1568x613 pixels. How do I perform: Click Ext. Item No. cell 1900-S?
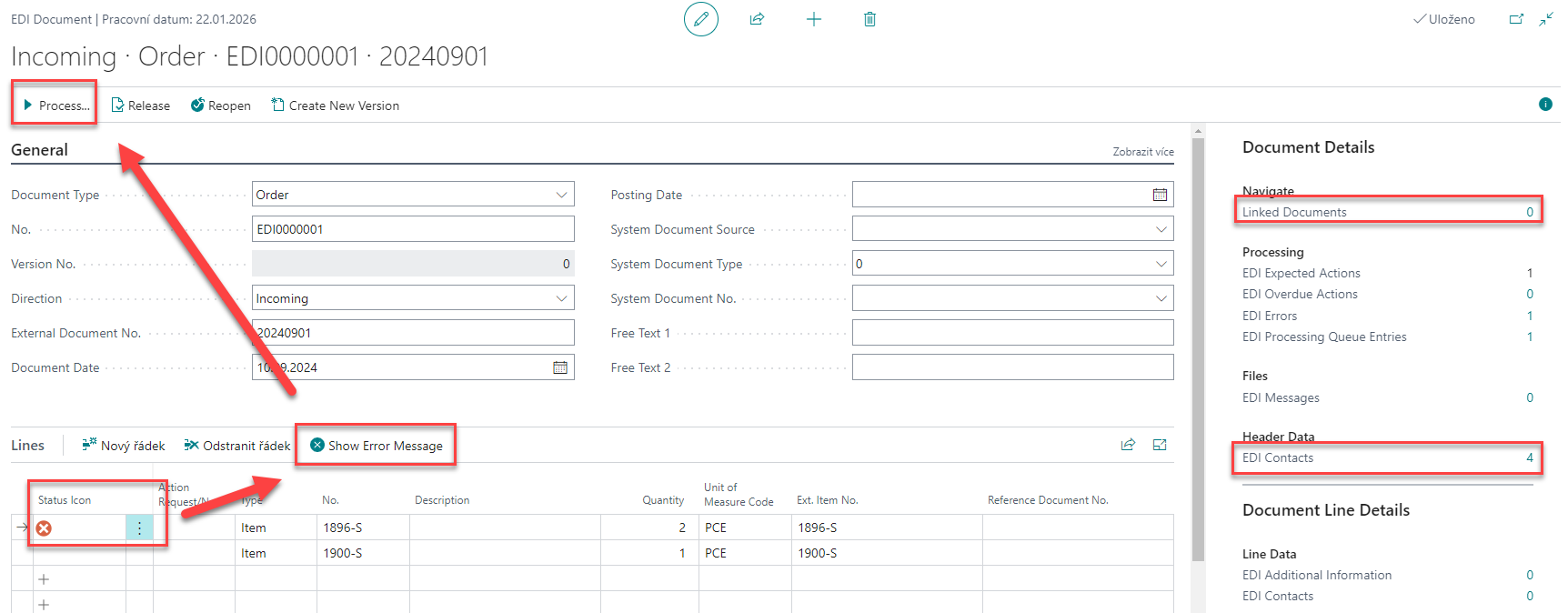[x=887, y=553]
